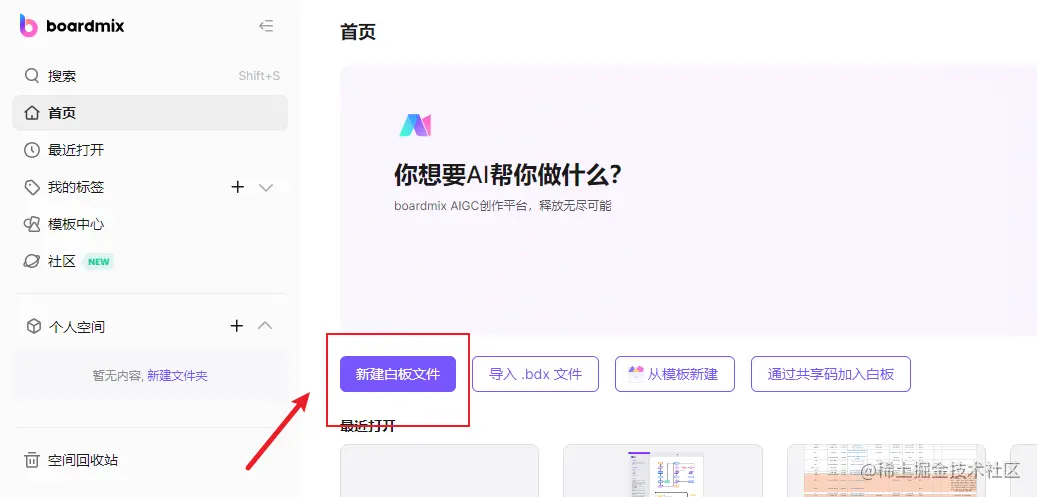Viewport: 1037px width, 497px height.
Task: Click the 你想要AI帮你做什么? heading
Action: coord(508,175)
